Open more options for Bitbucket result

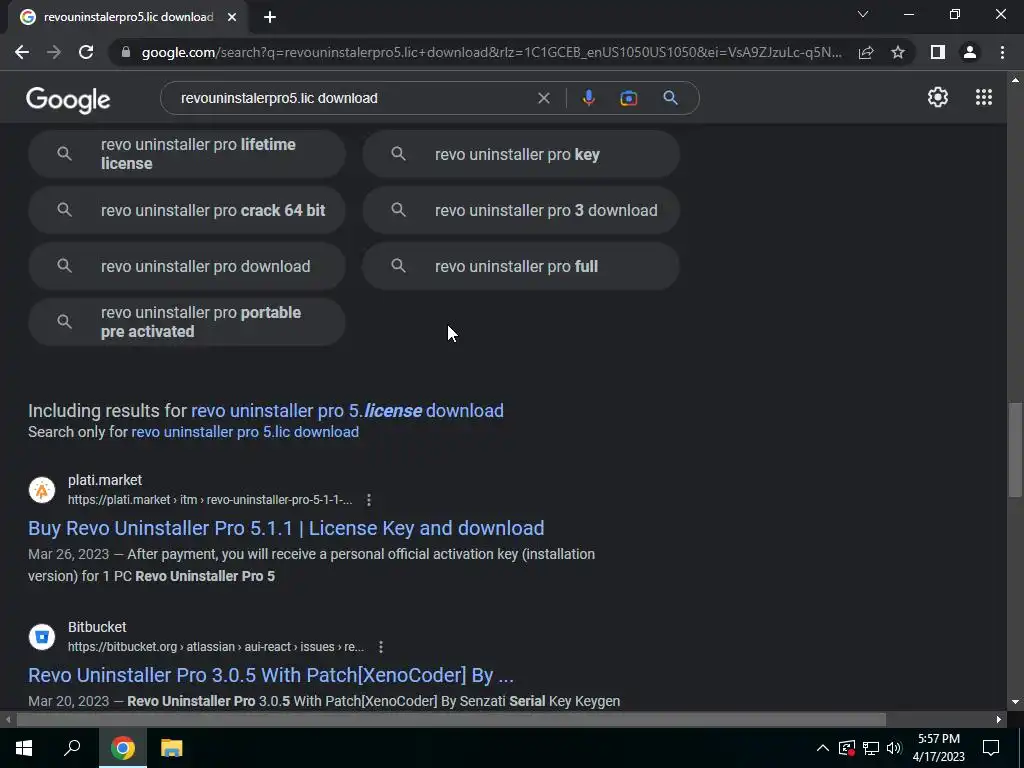coord(381,647)
